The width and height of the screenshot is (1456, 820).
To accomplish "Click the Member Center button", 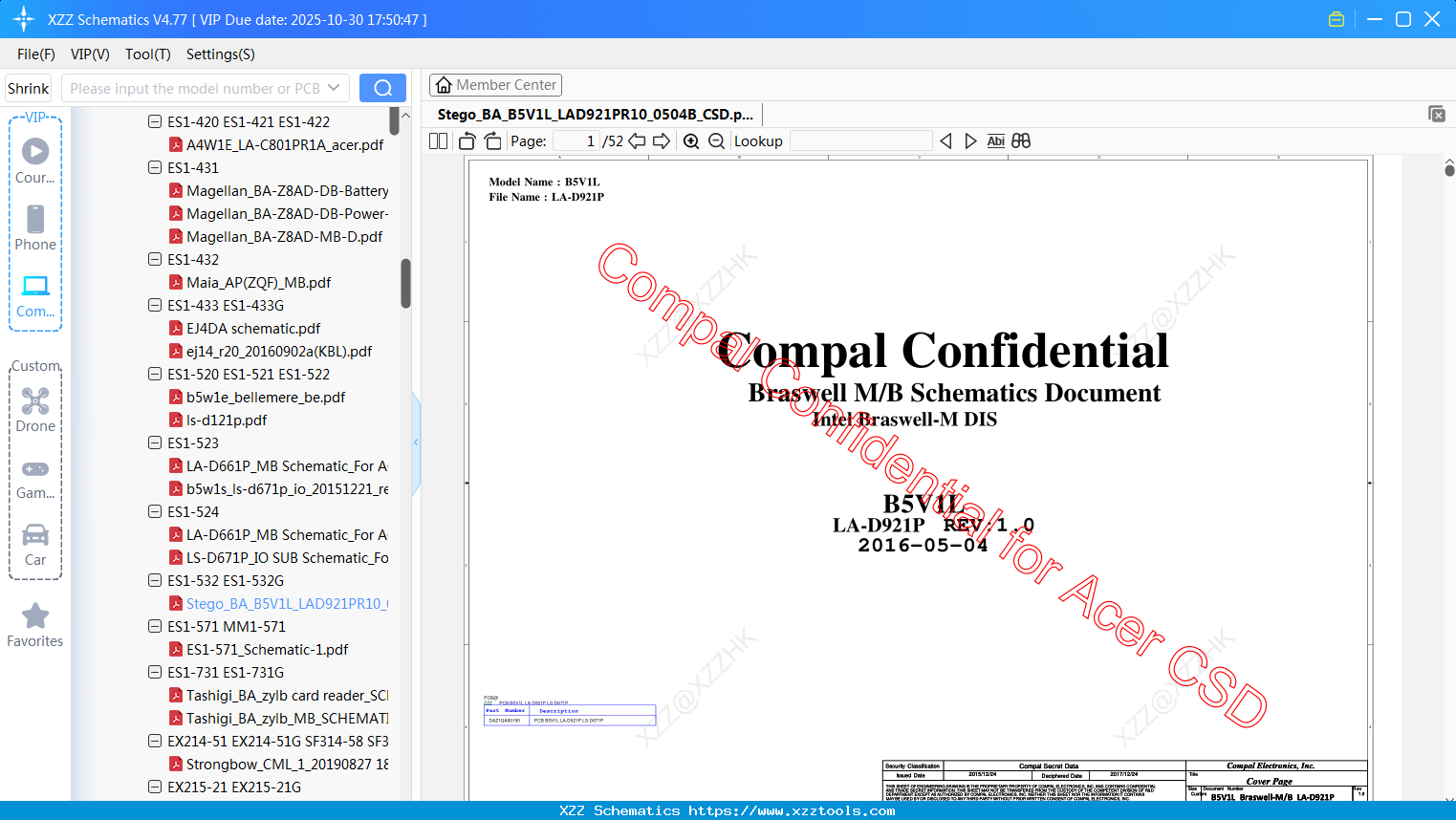I will (495, 85).
